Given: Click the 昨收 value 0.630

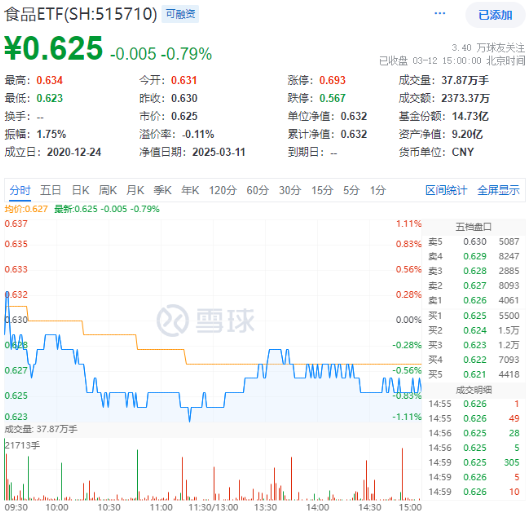Looking at the screenshot, I should [x=184, y=98].
